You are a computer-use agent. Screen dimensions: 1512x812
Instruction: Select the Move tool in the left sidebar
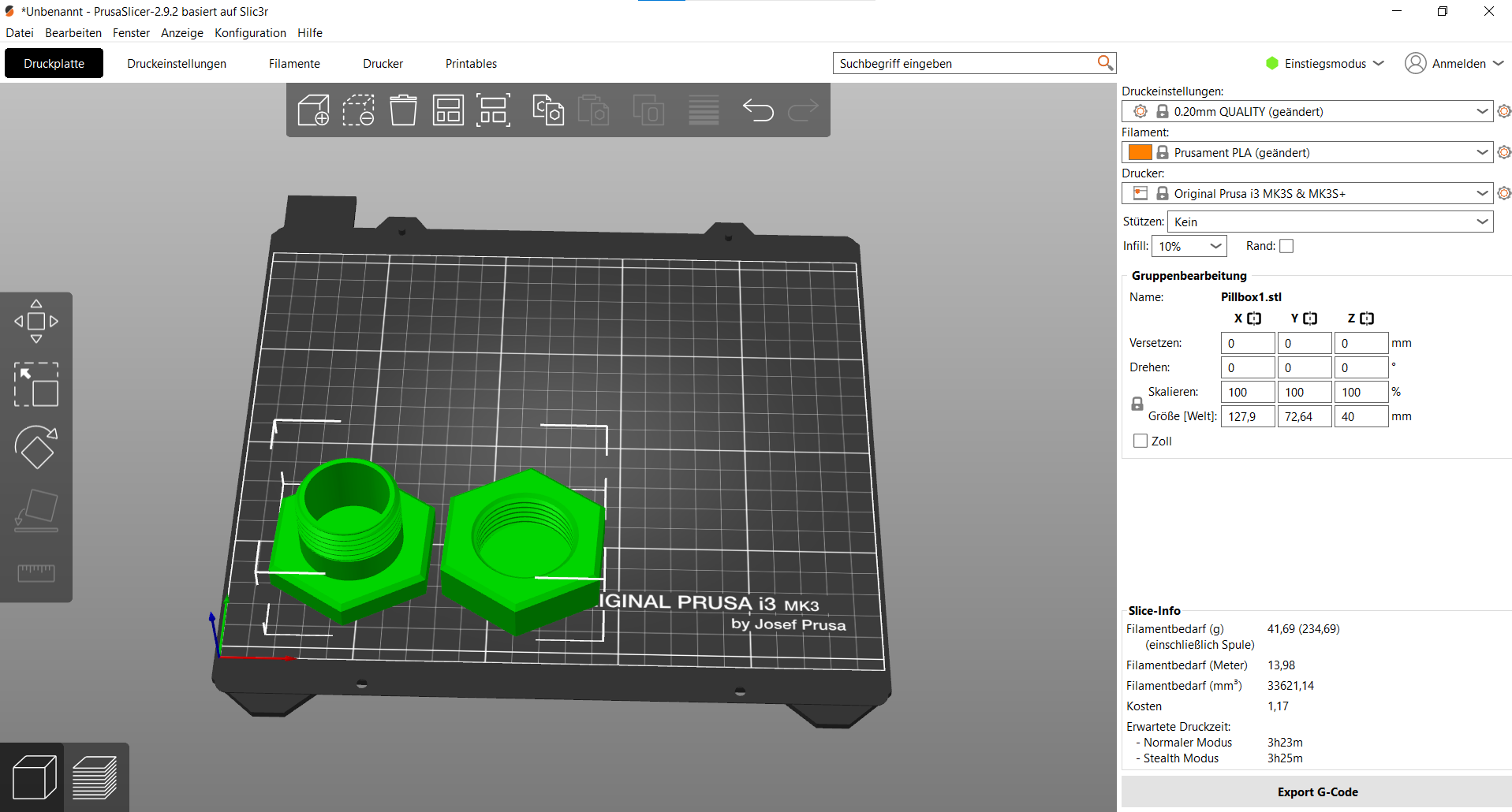coord(36,321)
